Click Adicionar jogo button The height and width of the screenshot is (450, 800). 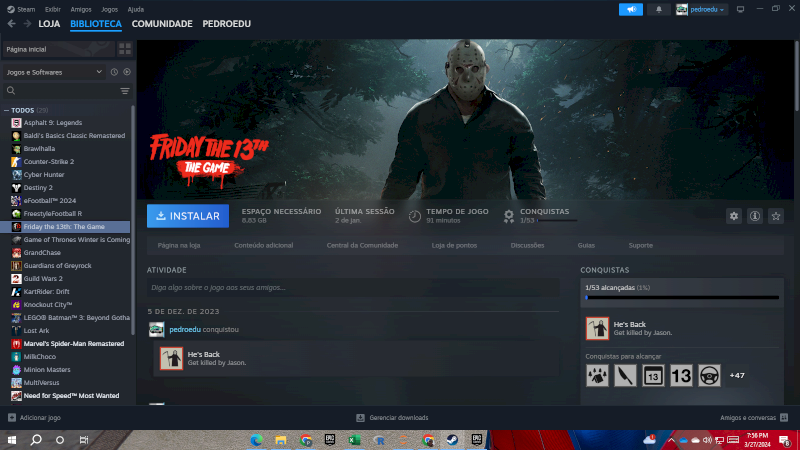point(34,417)
